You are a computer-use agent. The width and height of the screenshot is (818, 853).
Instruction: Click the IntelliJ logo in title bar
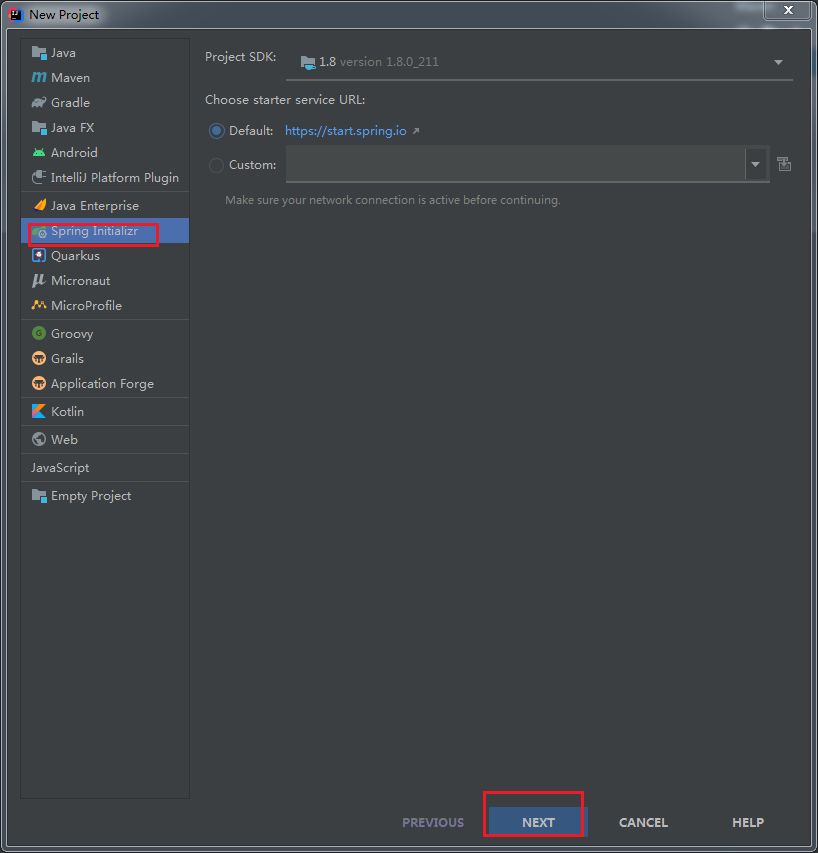coord(16,15)
